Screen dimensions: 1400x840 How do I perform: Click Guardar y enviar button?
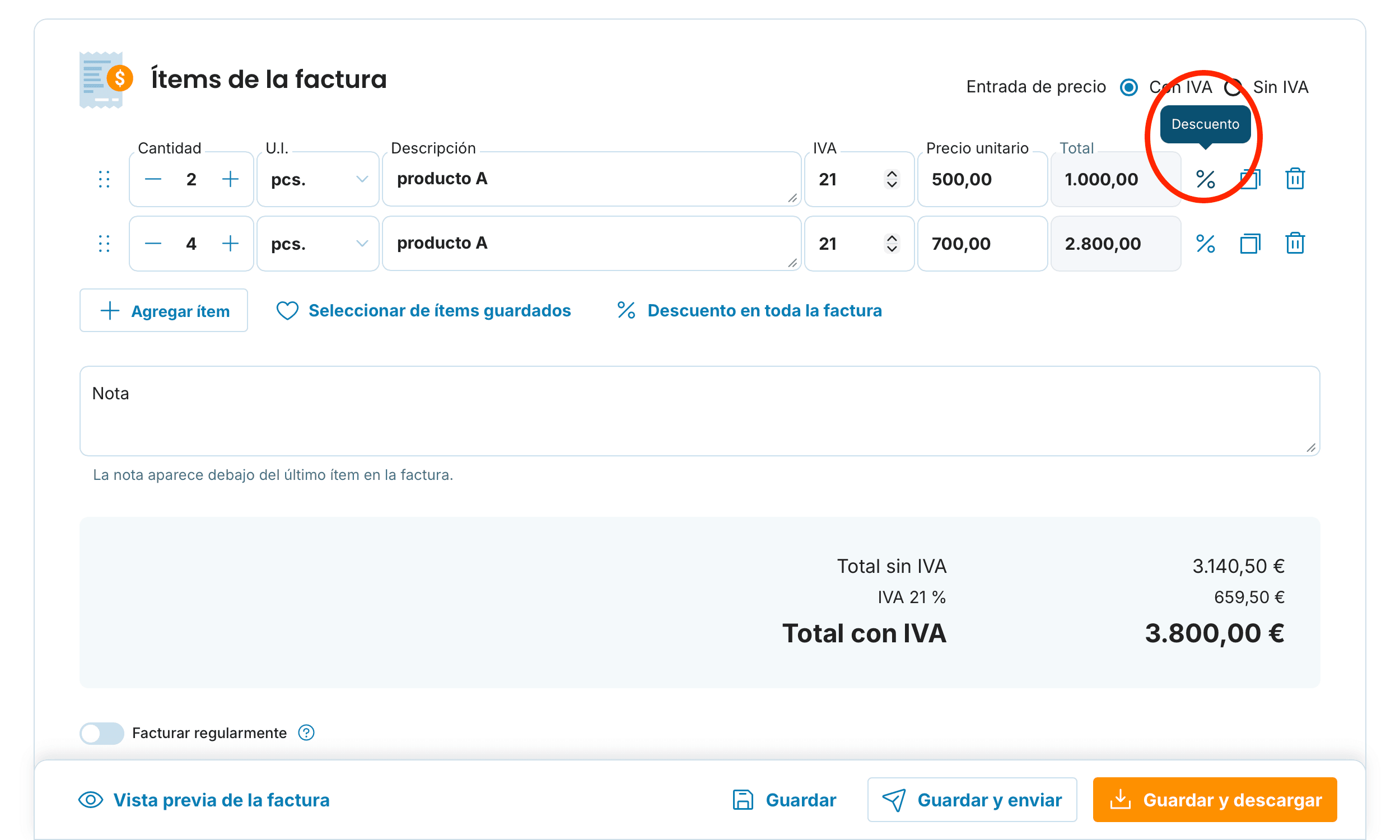[972, 800]
